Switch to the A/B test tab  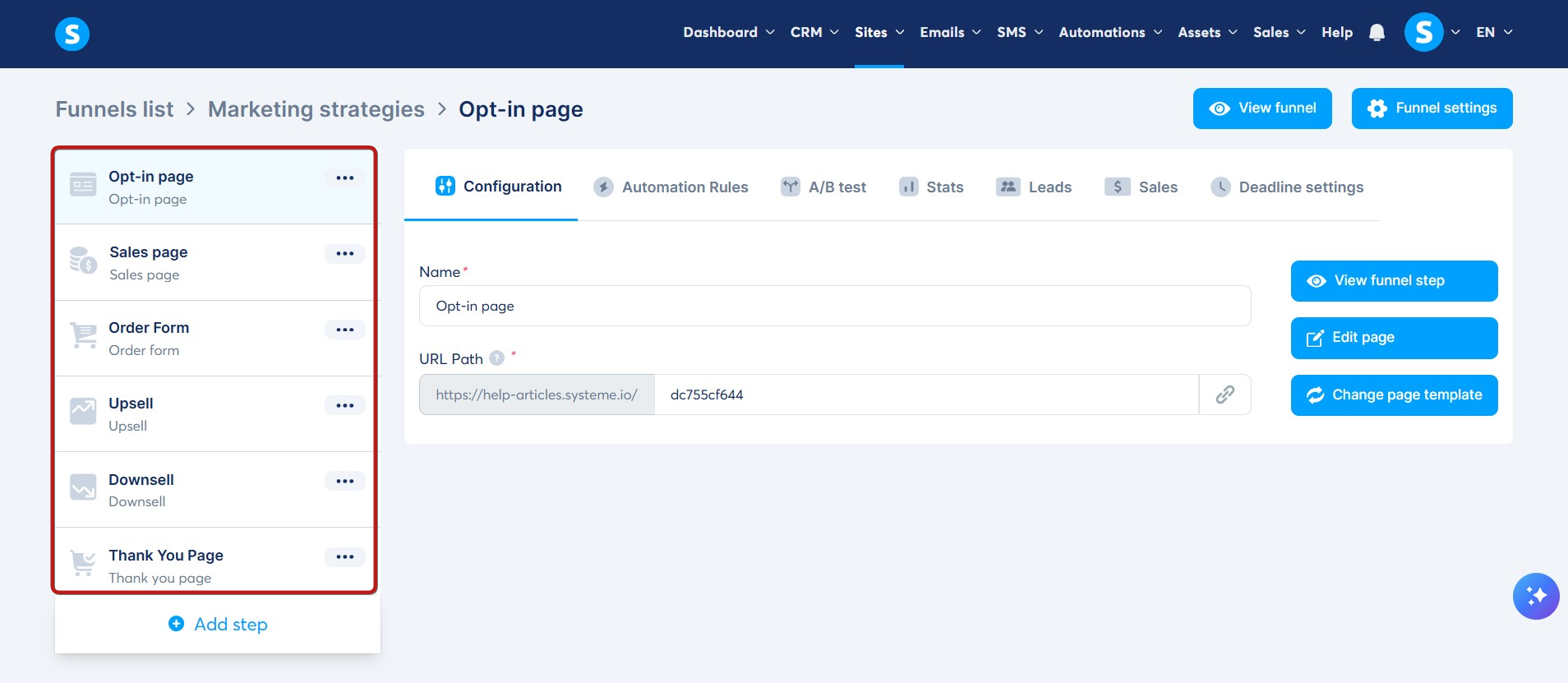[823, 187]
